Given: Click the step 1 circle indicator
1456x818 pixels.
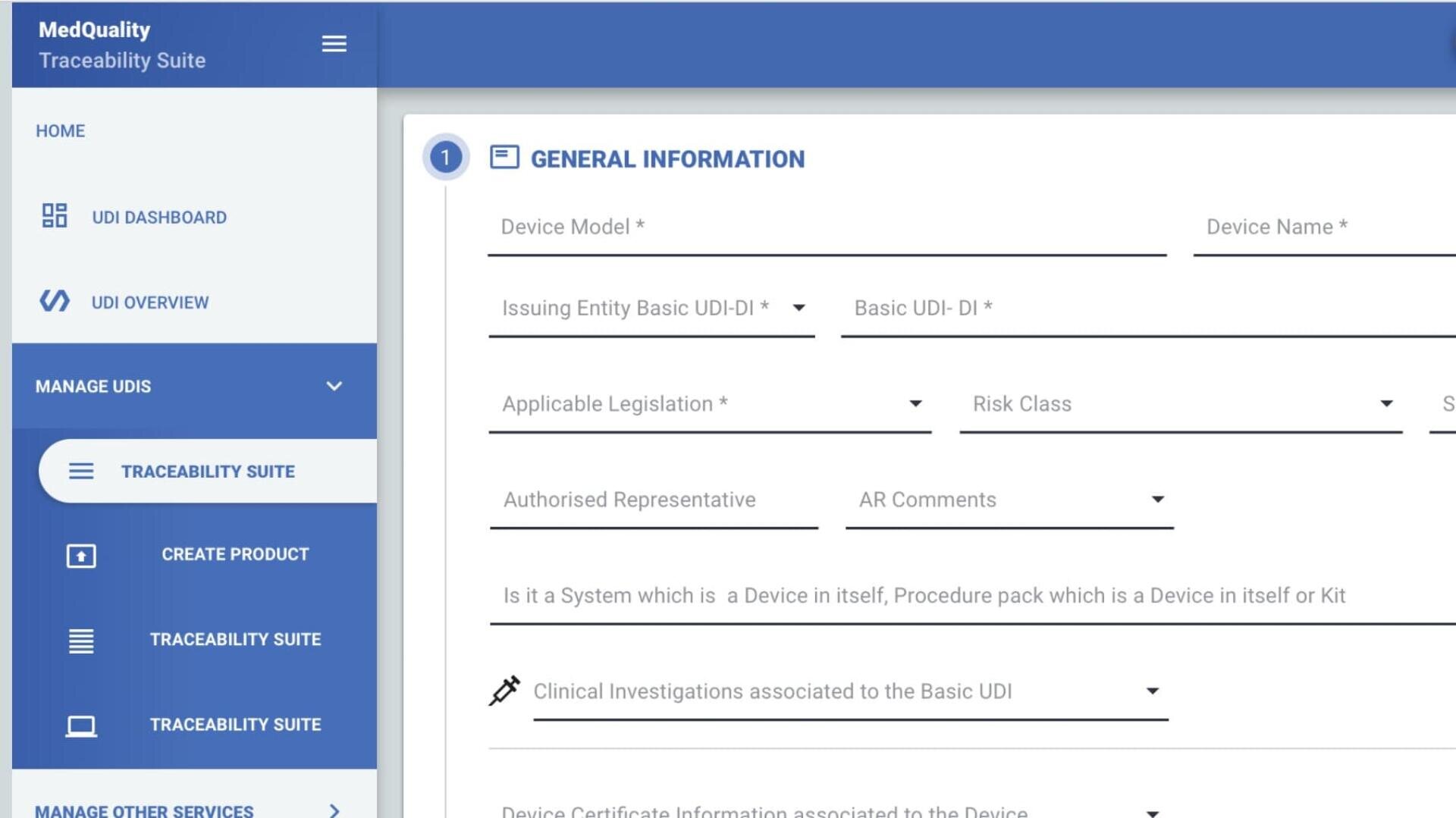Looking at the screenshot, I should click(x=445, y=158).
